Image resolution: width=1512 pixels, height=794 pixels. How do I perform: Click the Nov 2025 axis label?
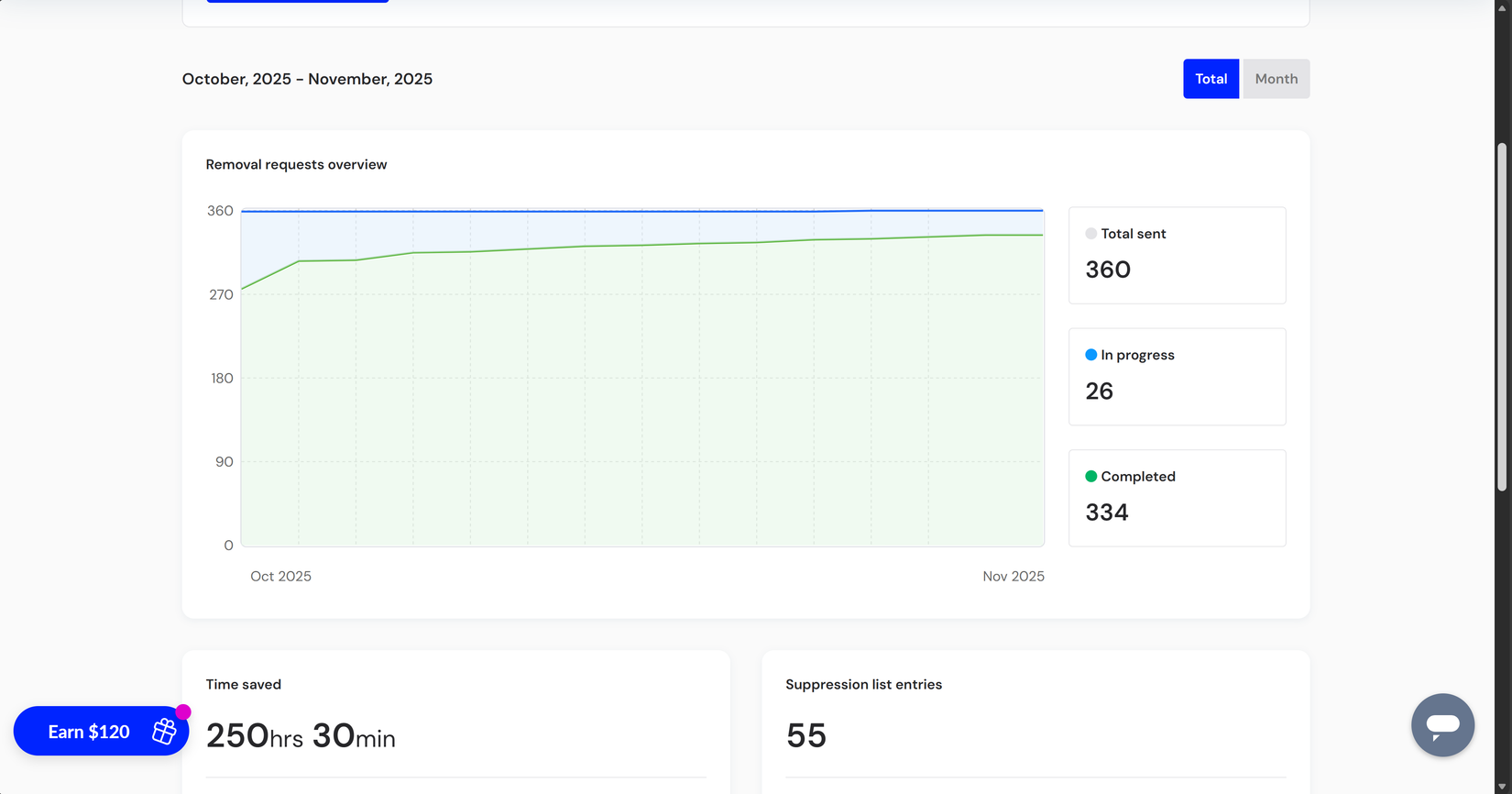pos(1013,577)
